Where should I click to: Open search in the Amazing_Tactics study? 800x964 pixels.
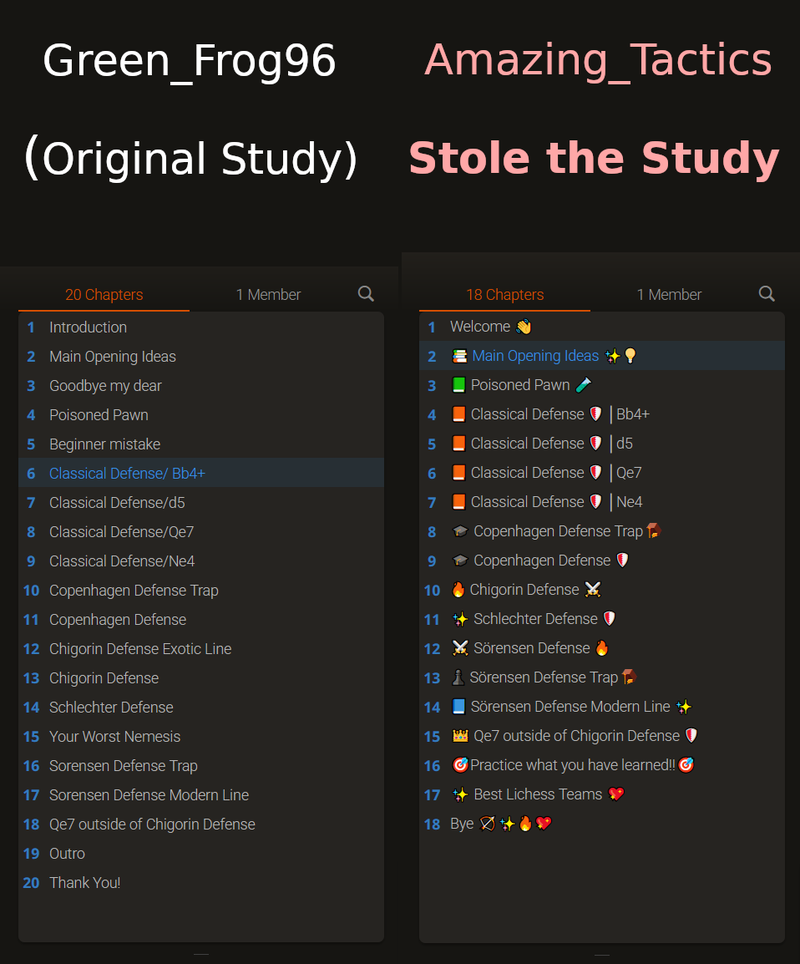766,294
